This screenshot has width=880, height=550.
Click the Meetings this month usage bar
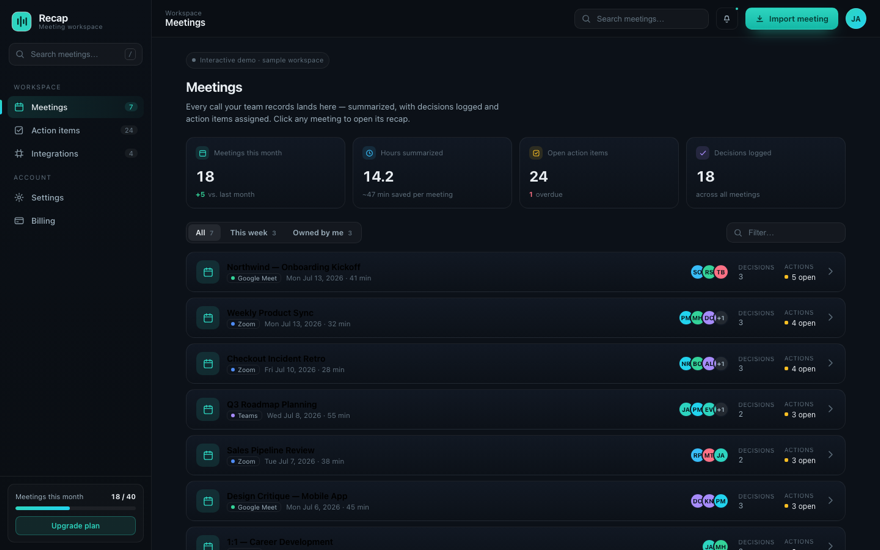[x=75, y=508]
